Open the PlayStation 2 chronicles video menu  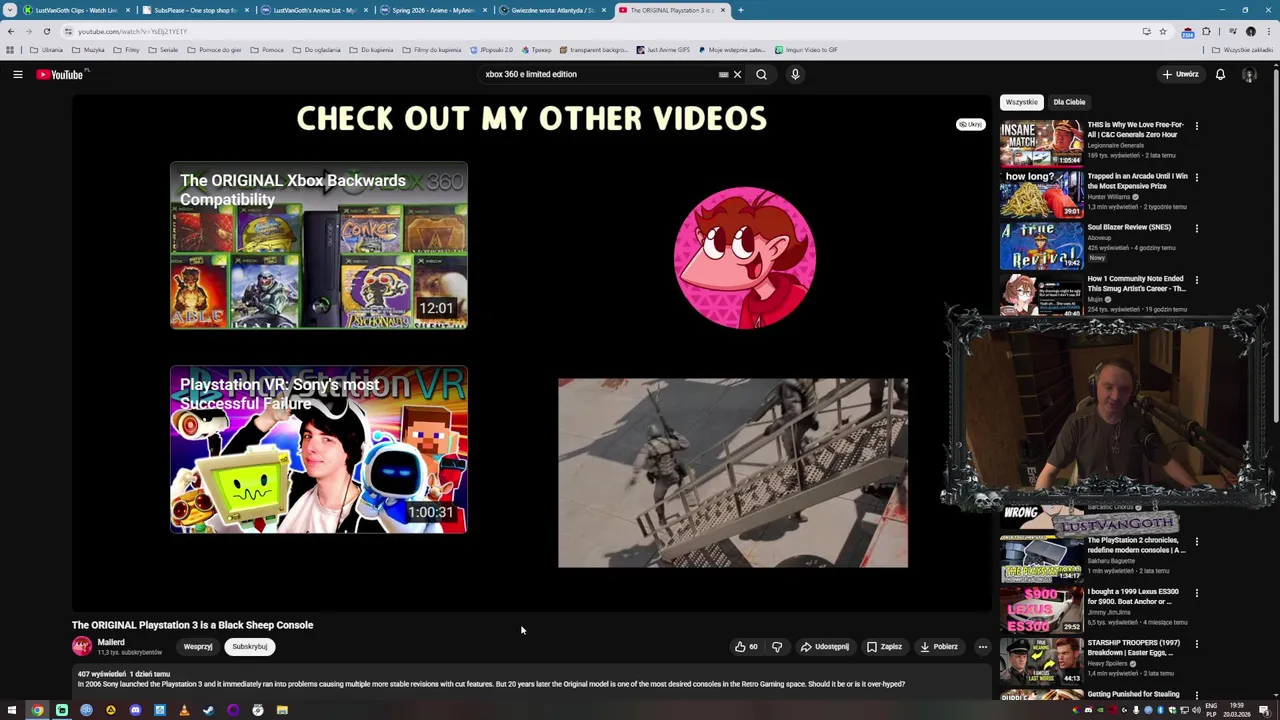(x=1196, y=543)
